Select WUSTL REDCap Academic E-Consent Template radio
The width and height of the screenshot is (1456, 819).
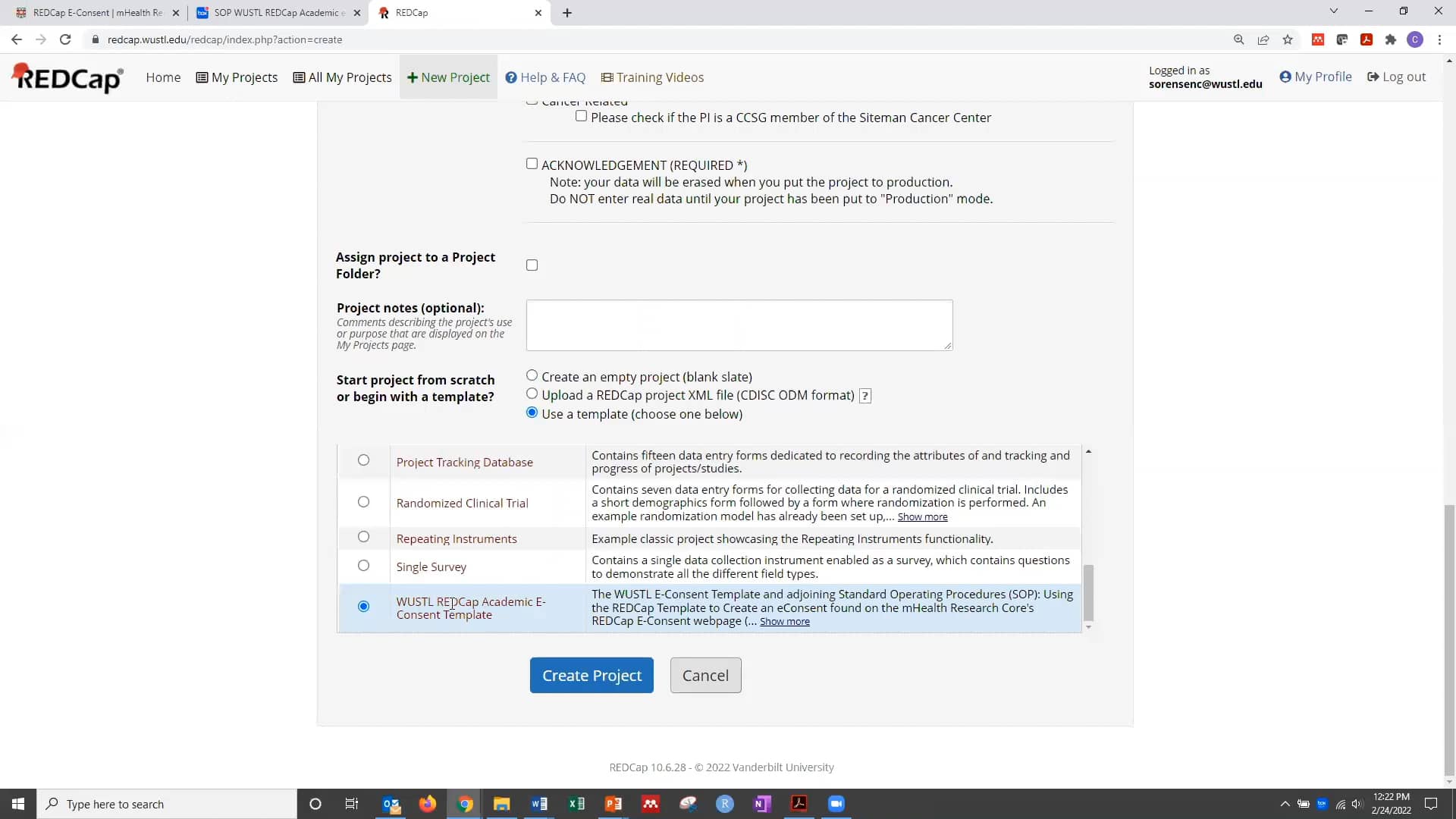363,606
